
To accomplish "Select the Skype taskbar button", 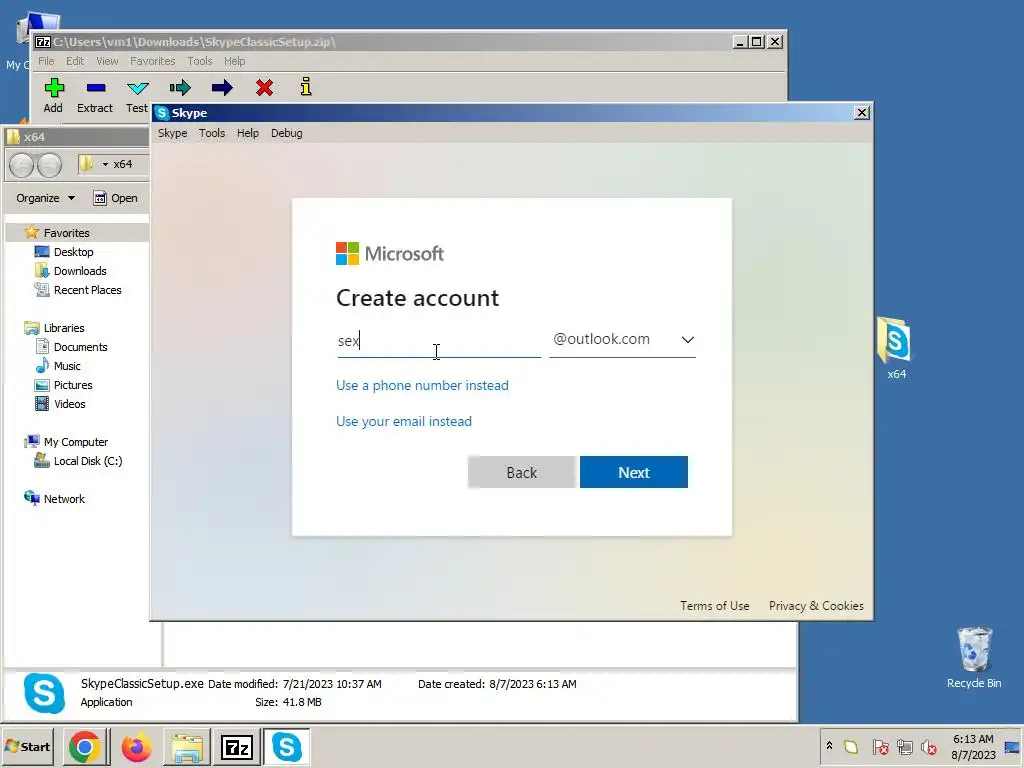I will (x=286, y=747).
